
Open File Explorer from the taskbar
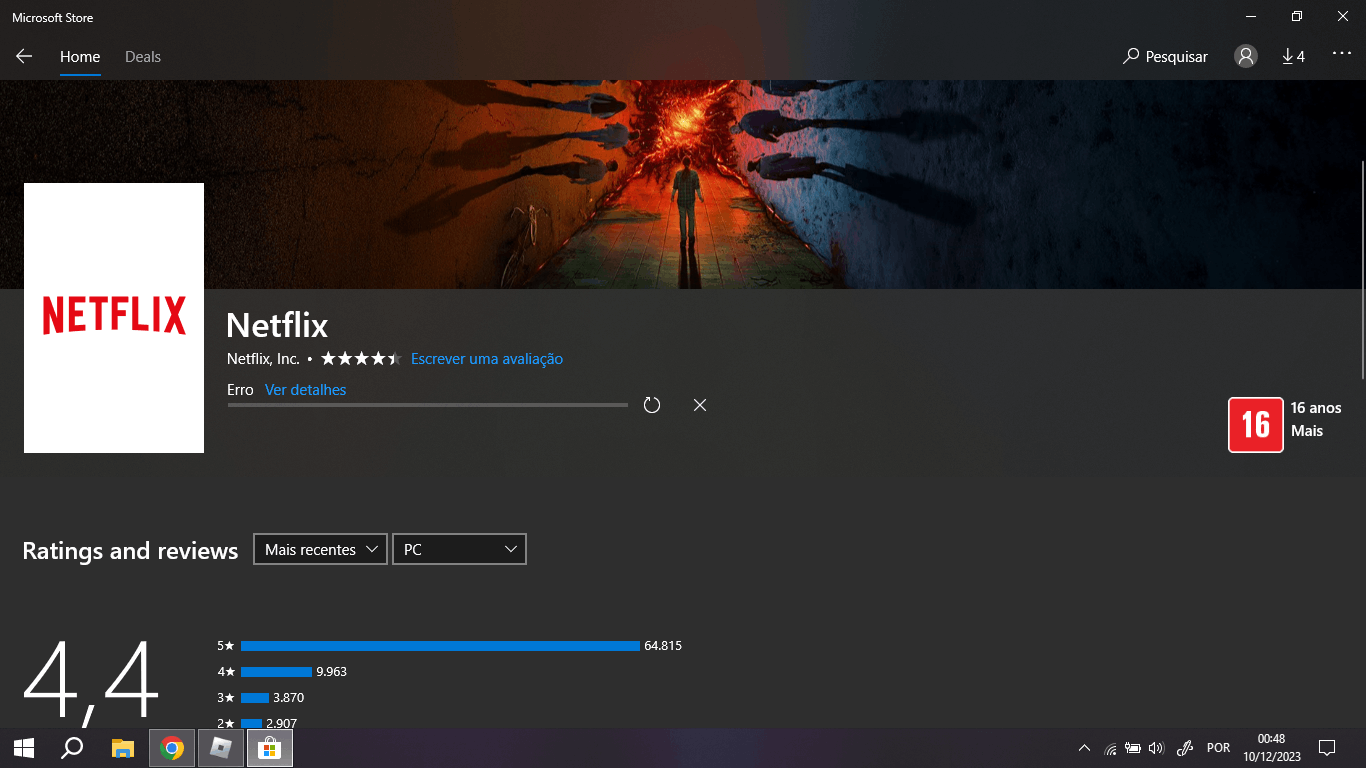click(x=123, y=748)
